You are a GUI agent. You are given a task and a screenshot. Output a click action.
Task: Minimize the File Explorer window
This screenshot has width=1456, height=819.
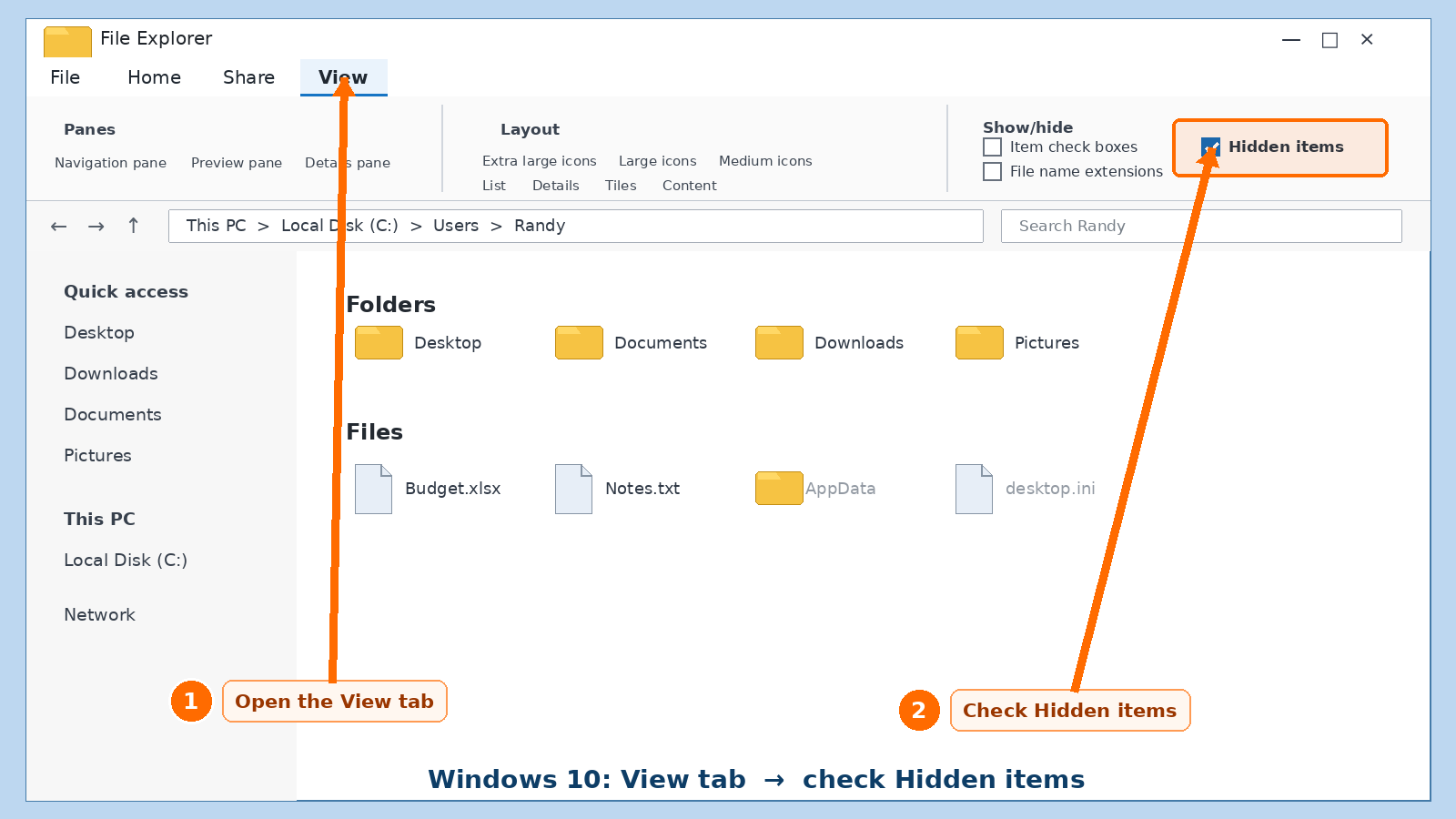(1291, 40)
